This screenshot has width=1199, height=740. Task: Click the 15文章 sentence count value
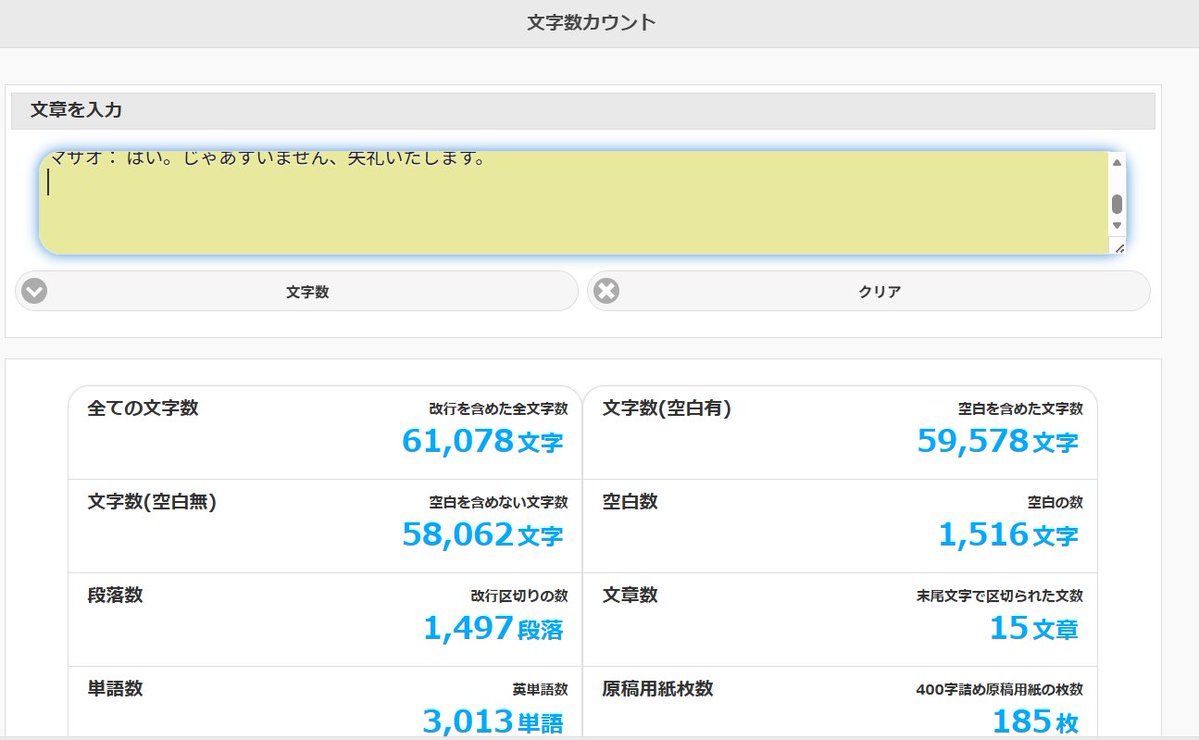[1034, 628]
